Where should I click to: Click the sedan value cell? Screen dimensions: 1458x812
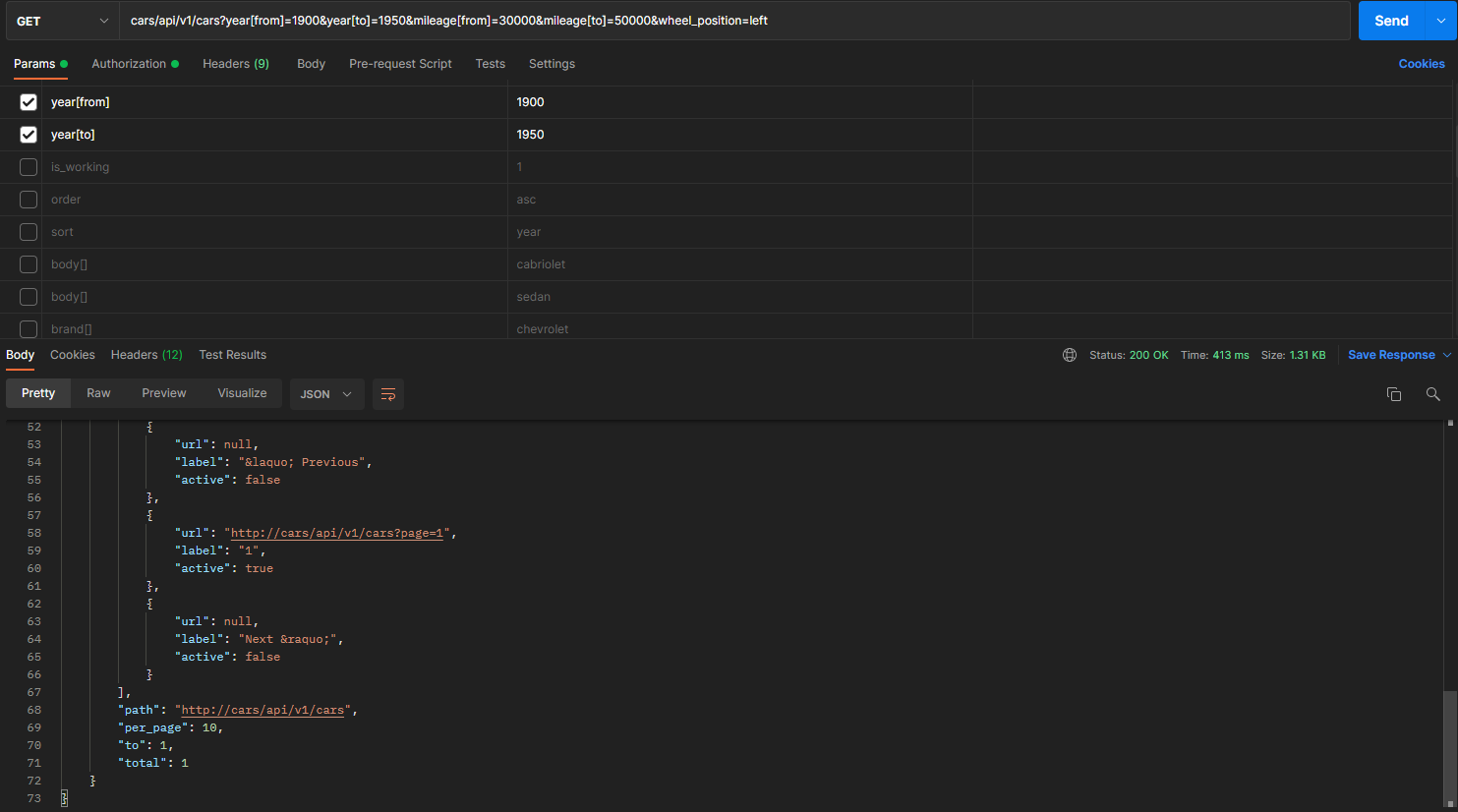point(739,297)
